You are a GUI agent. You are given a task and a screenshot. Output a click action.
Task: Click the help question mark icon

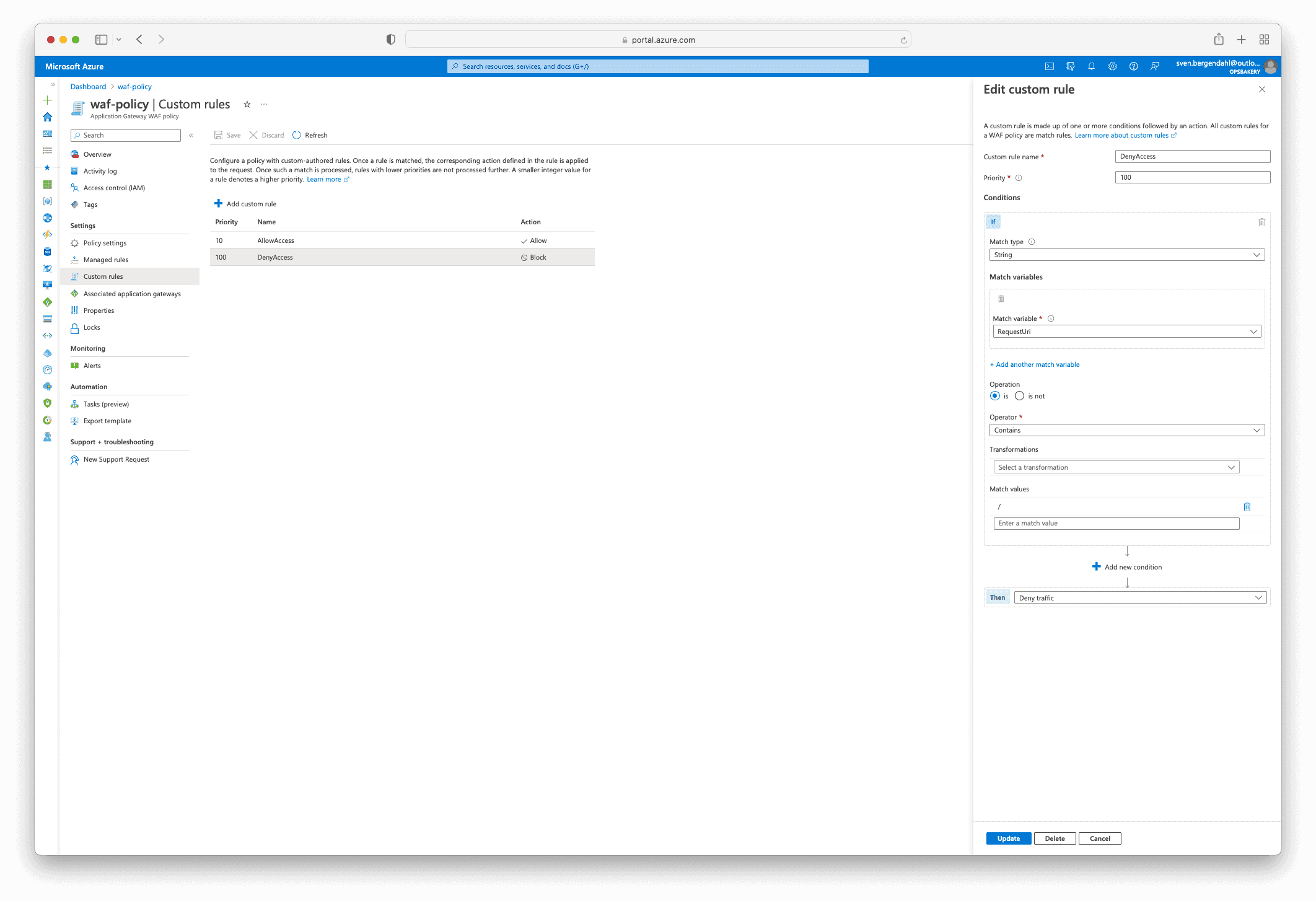1133,66
